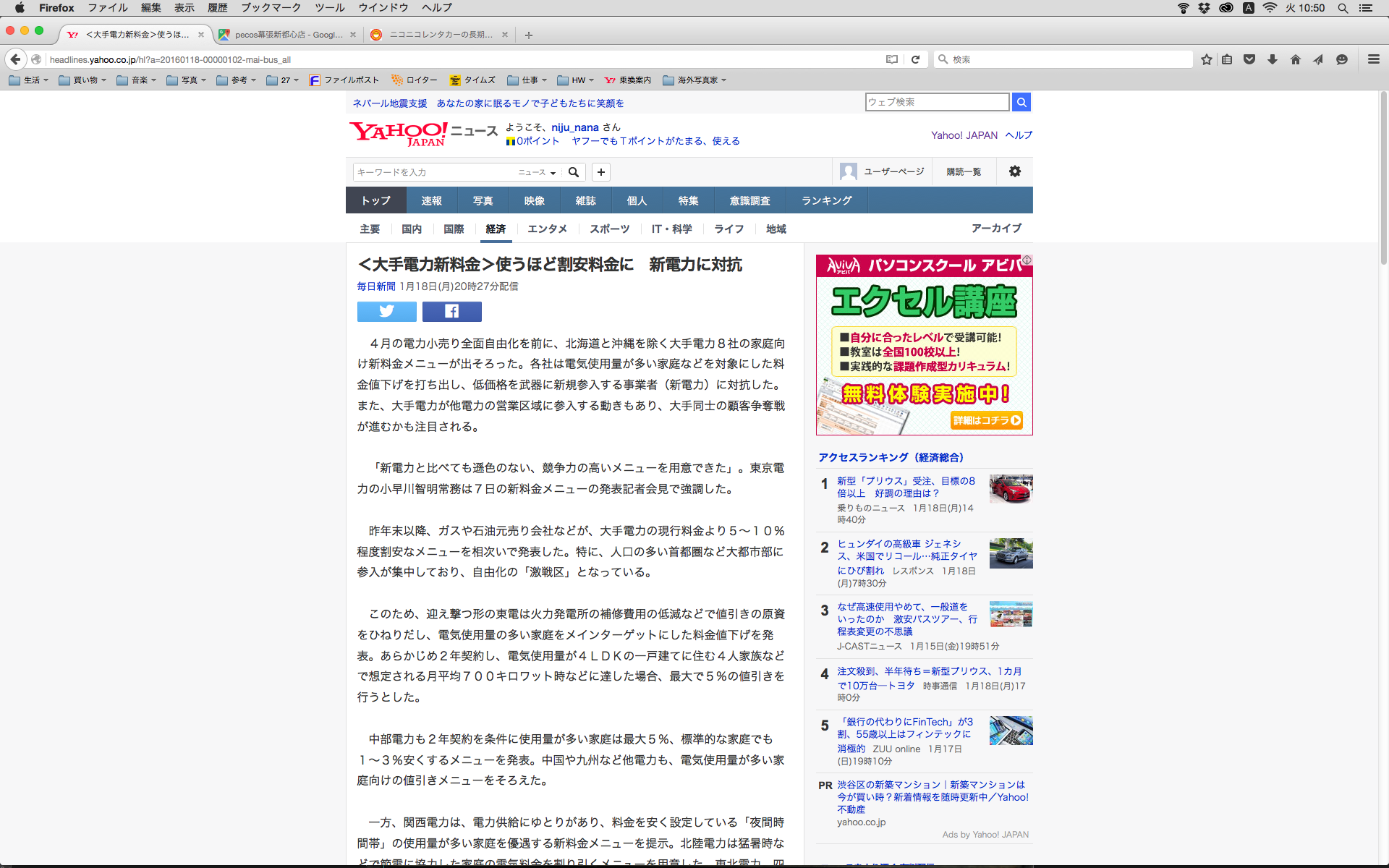Reload the page with refresh icon
Image resolution: width=1389 pixels, height=868 pixels.
[x=915, y=59]
